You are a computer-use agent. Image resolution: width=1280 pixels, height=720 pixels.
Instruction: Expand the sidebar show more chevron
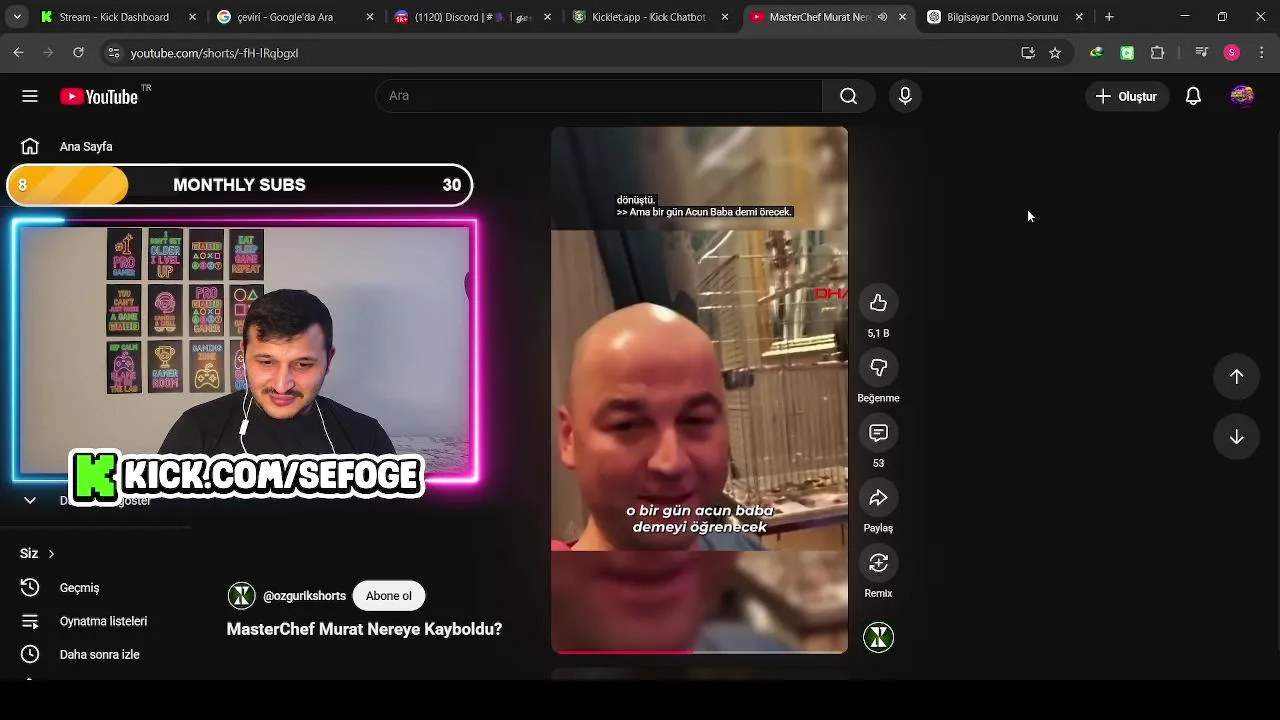tap(30, 500)
